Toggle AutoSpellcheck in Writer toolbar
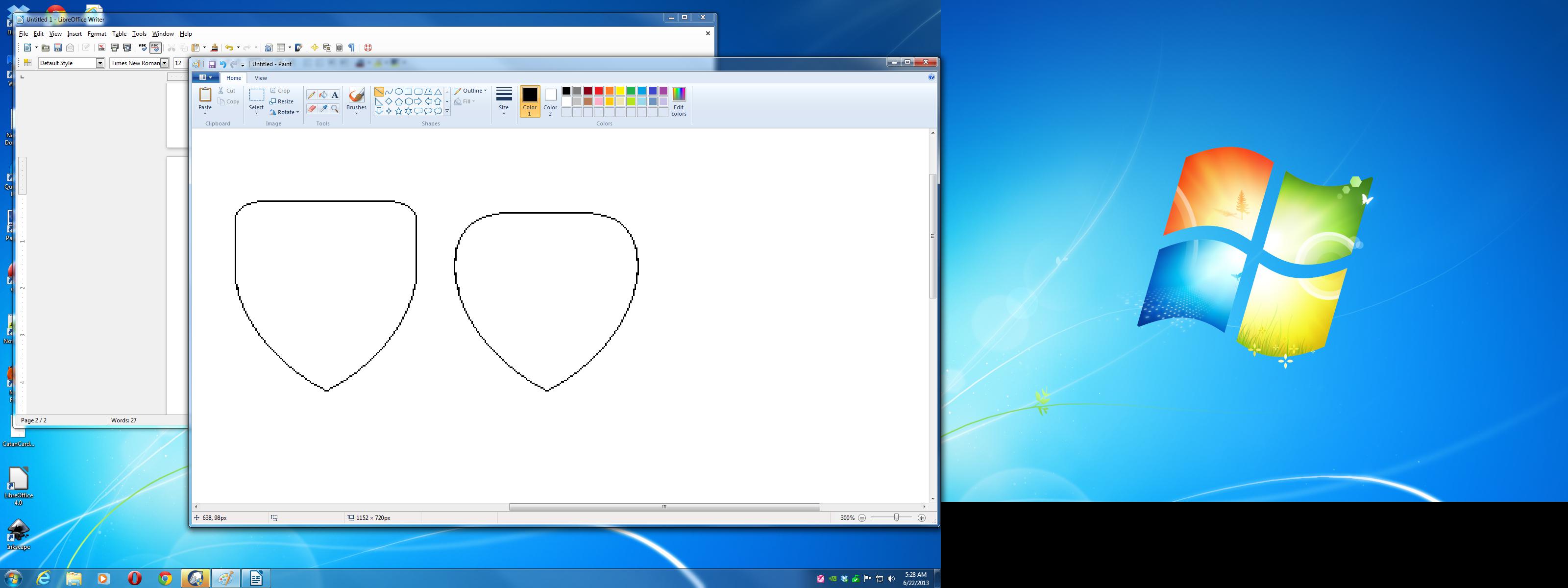This screenshot has height=588, width=1568. pos(155,48)
